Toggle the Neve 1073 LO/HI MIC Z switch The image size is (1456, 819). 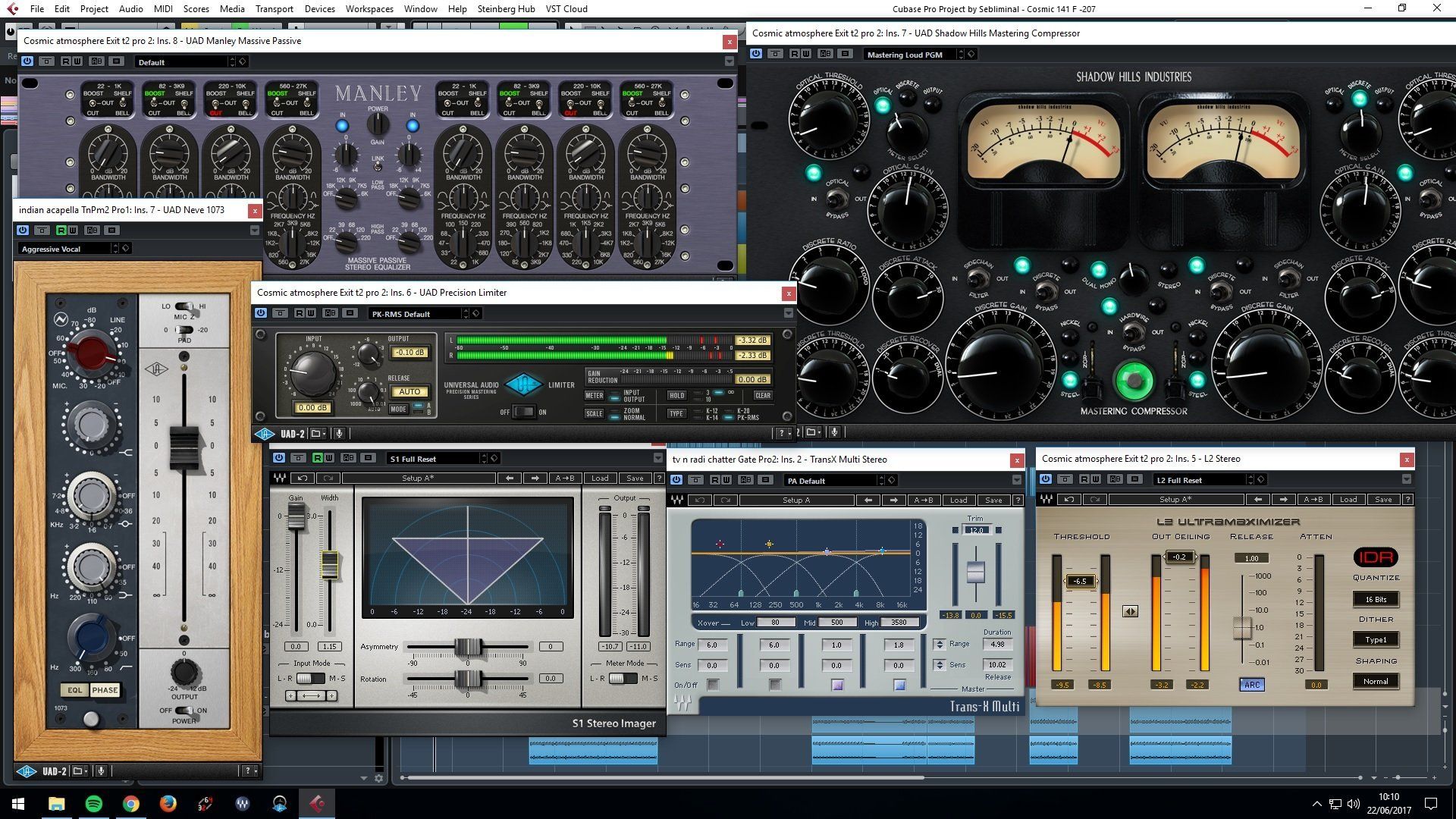pos(184,306)
